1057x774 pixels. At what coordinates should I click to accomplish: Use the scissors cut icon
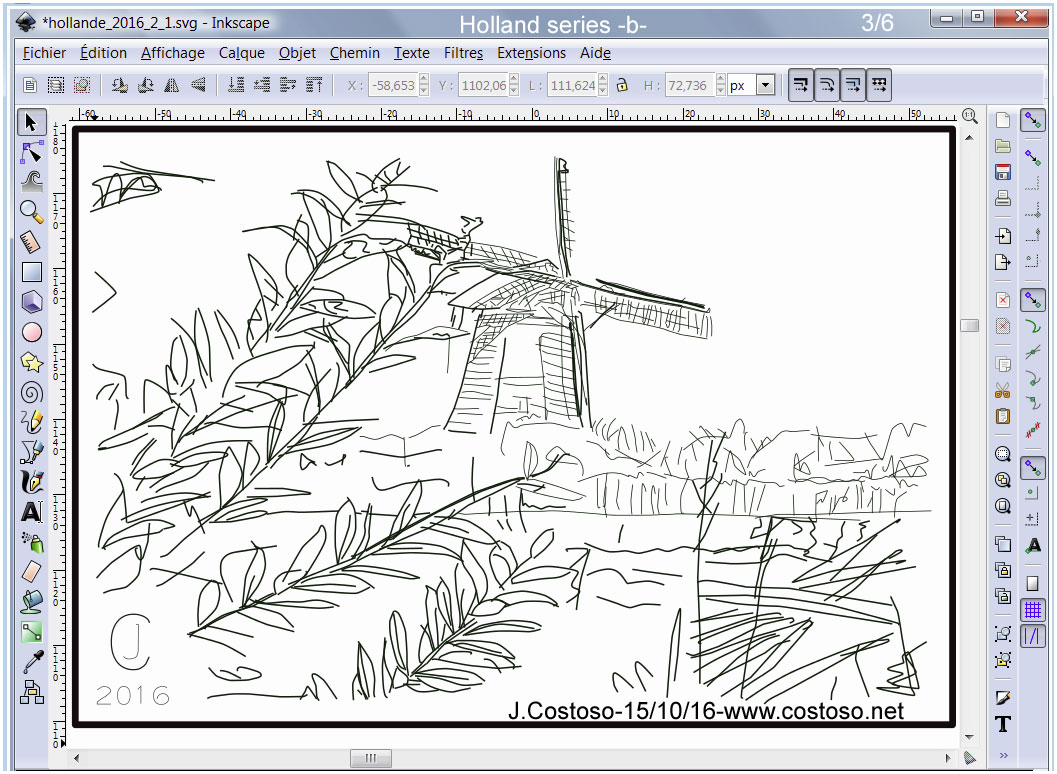1003,390
